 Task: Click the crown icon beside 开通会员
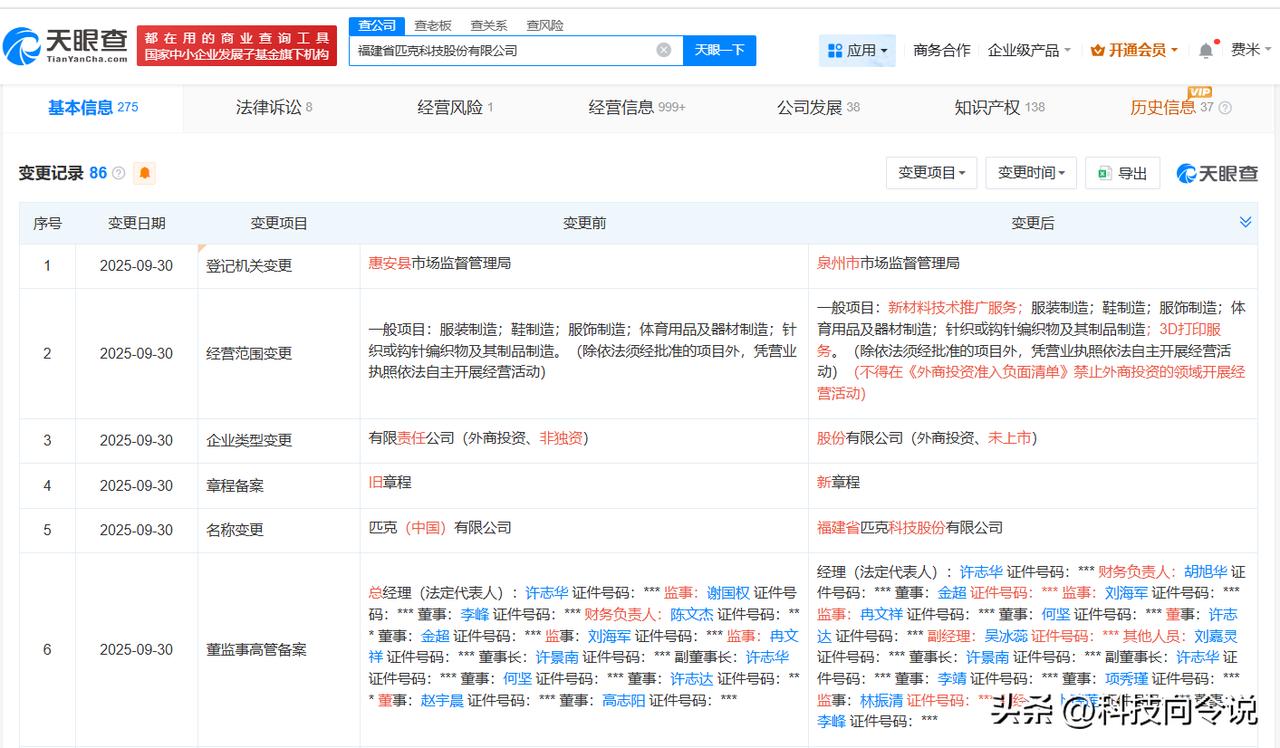point(1097,50)
